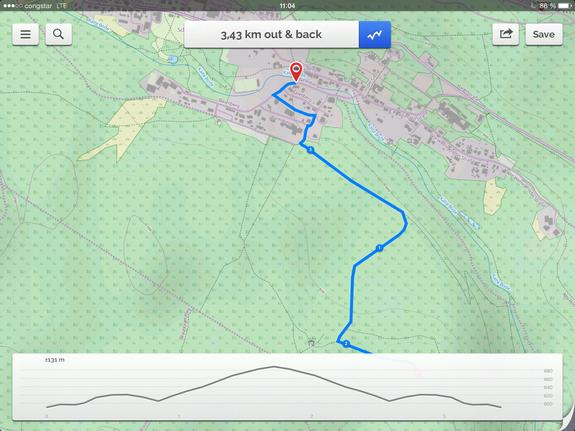The height and width of the screenshot is (431, 575).
Task: Tap the shelter icon near route bend
Action: (x=311, y=343)
